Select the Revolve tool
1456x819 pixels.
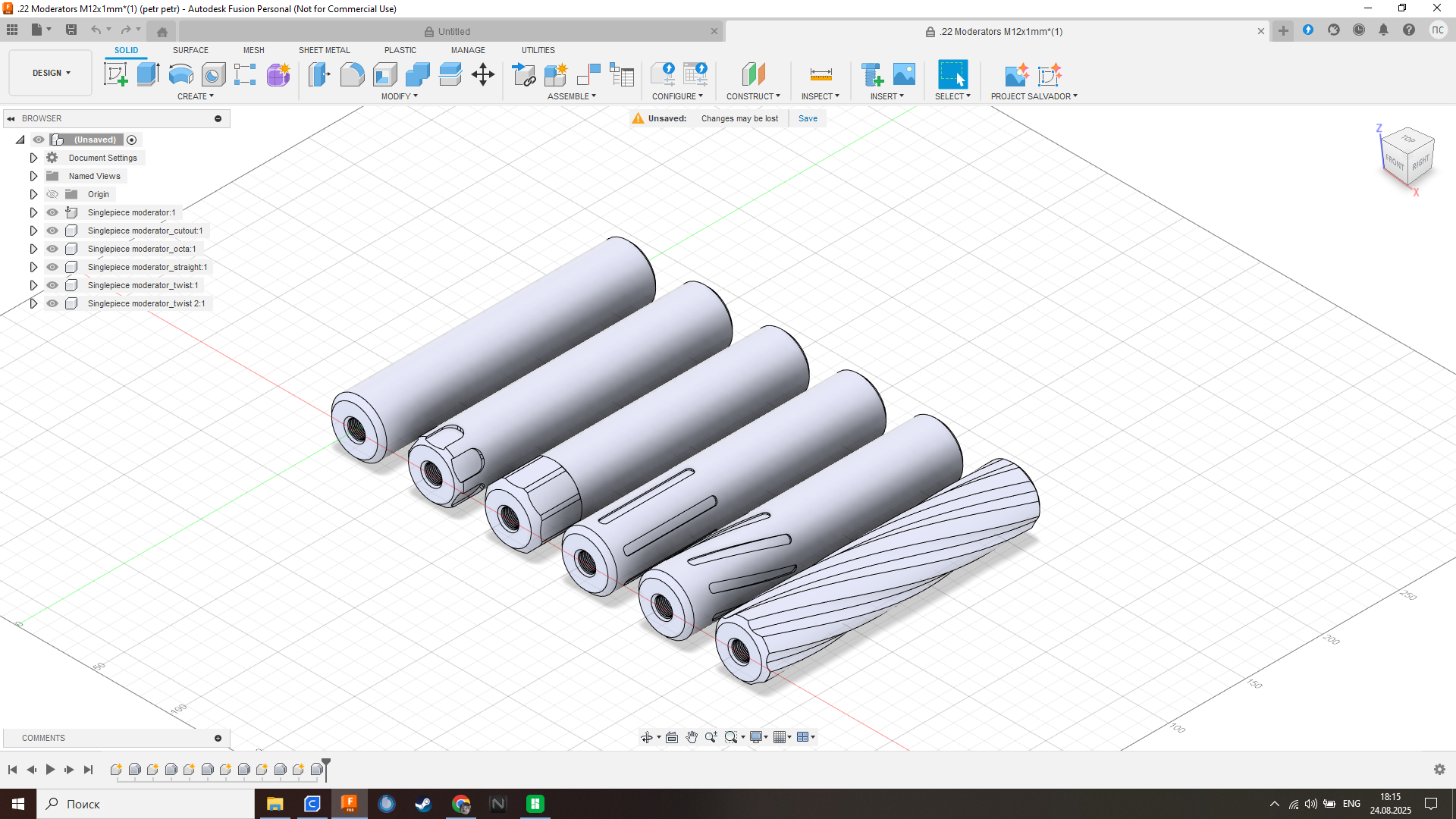pyautogui.click(x=180, y=74)
